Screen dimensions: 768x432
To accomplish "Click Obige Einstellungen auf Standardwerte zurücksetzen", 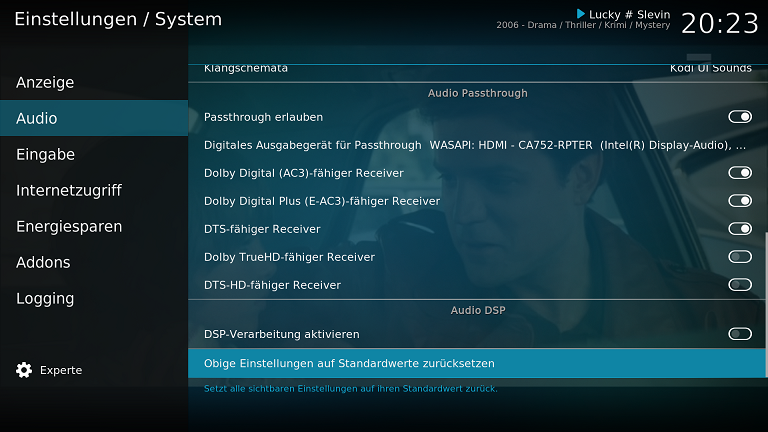I will pos(477,363).
